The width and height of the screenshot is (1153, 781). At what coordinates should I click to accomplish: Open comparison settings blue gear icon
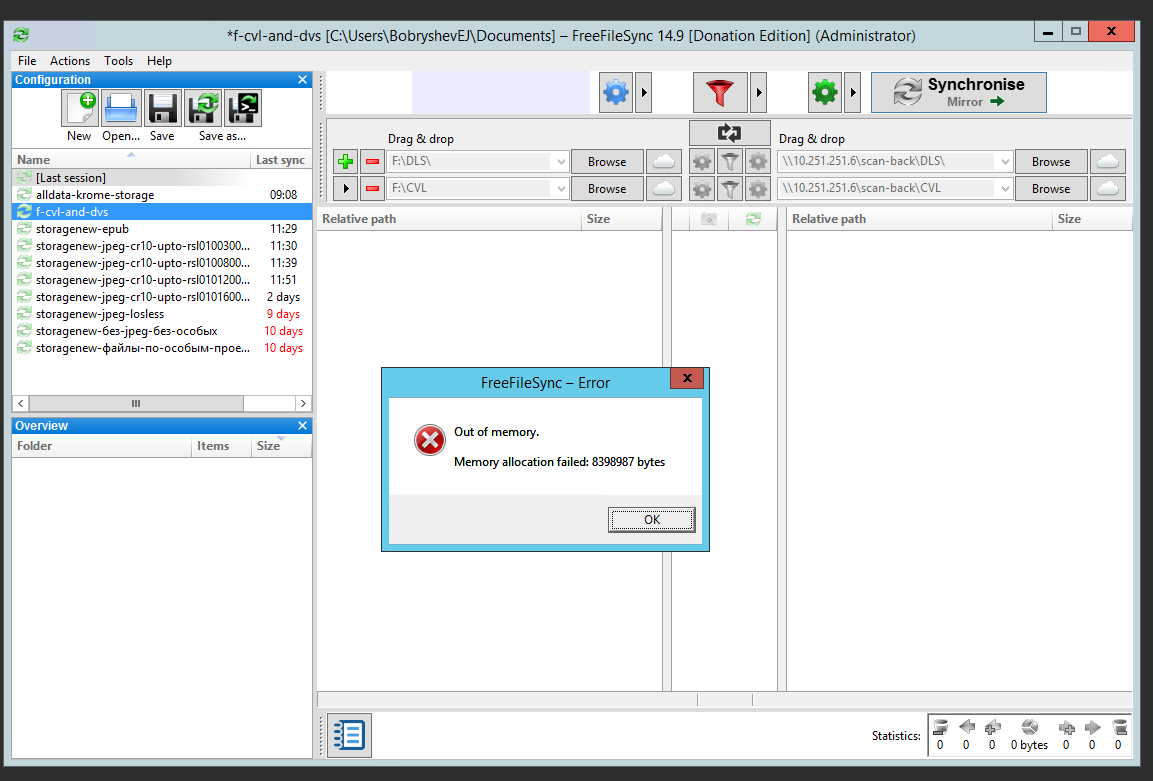coord(616,93)
